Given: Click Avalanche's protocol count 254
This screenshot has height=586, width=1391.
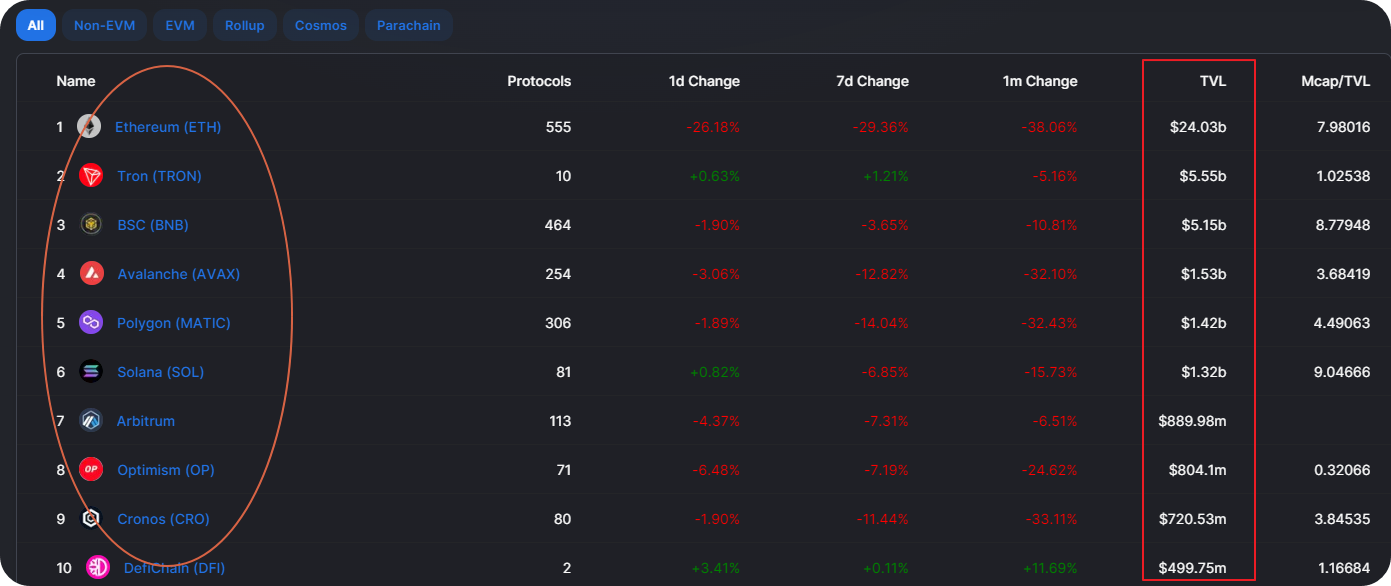Looking at the screenshot, I should 558,274.
